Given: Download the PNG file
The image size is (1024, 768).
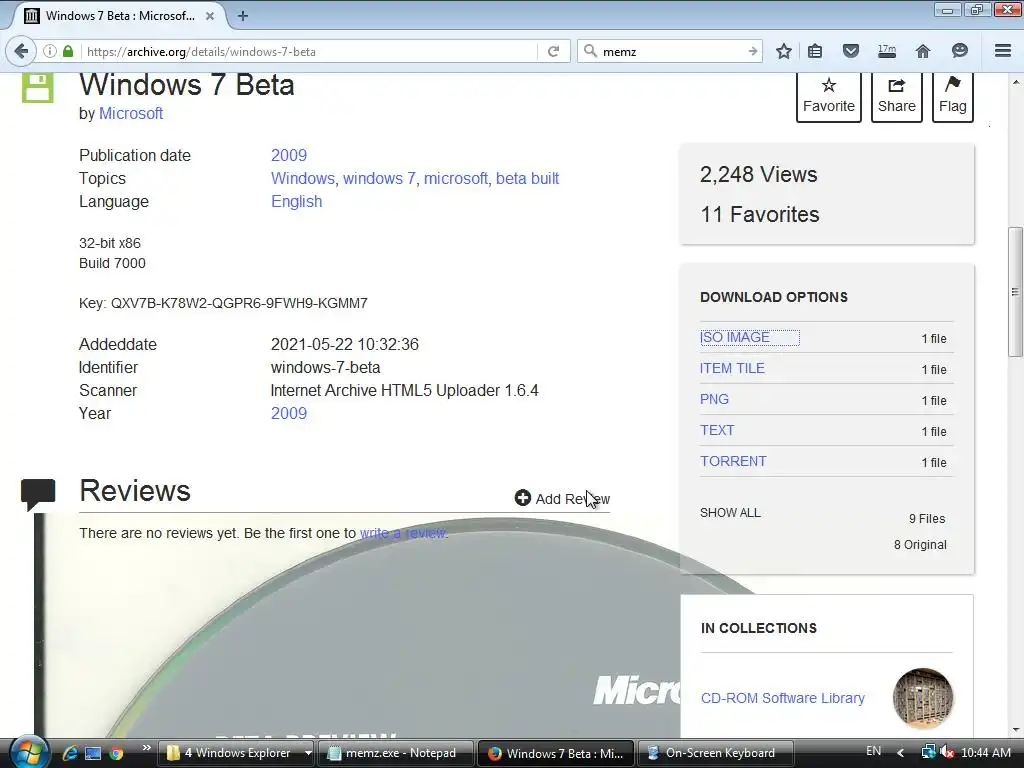Looking at the screenshot, I should (714, 399).
